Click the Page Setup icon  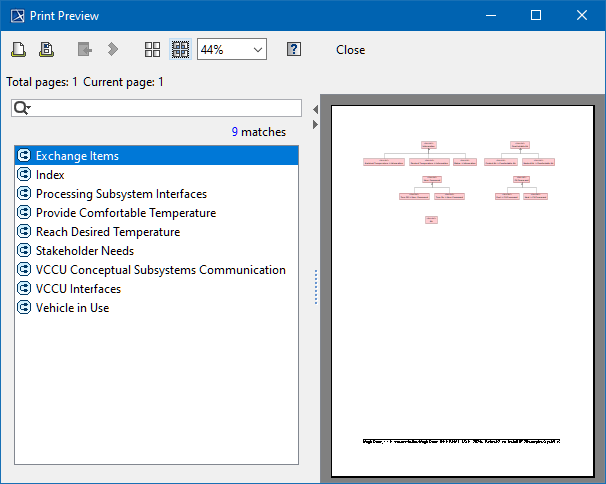[x=18, y=49]
